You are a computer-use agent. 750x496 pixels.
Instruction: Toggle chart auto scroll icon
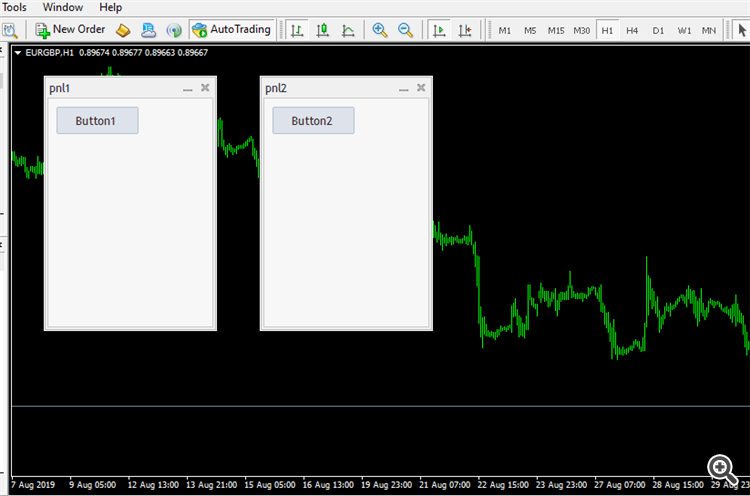439,30
